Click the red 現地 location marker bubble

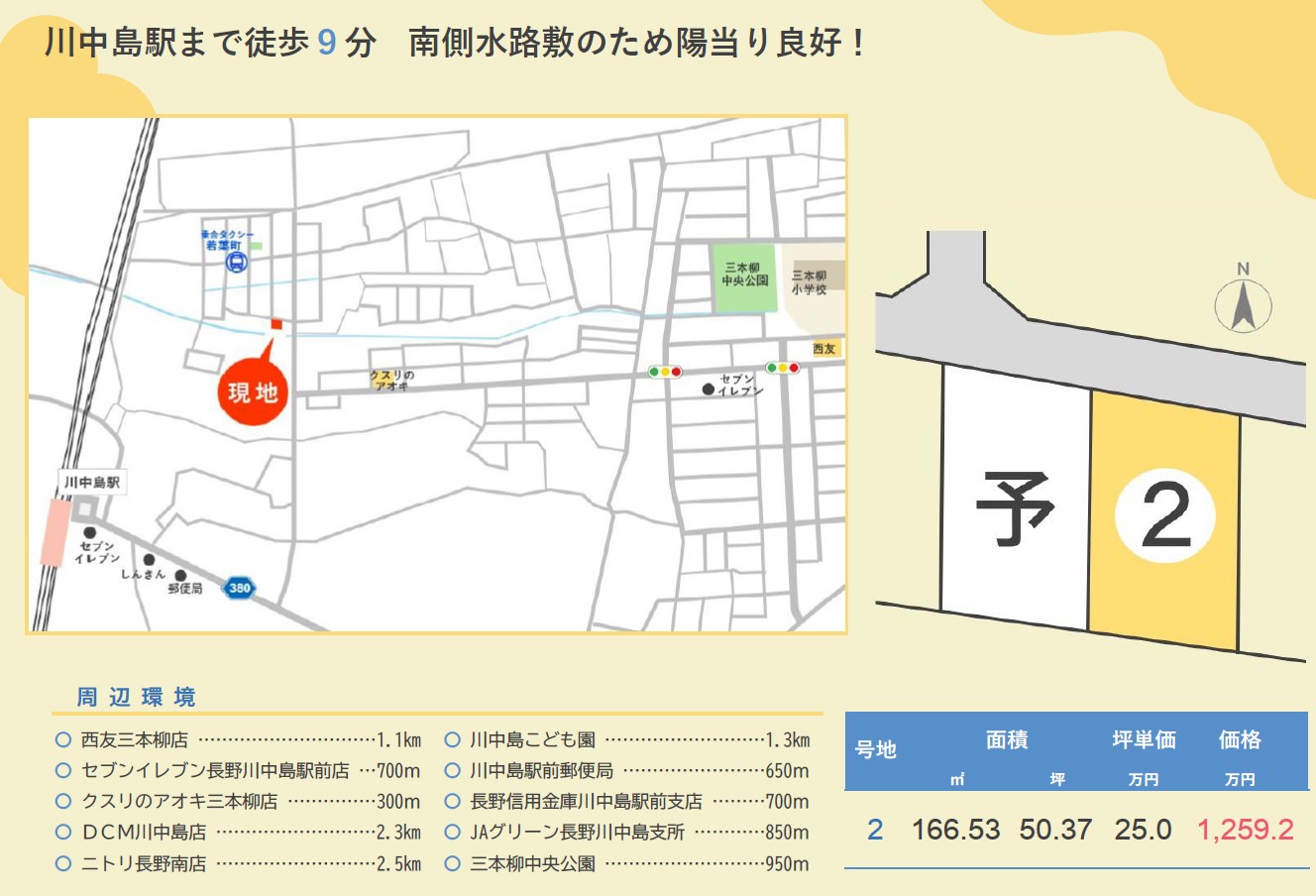[253, 392]
